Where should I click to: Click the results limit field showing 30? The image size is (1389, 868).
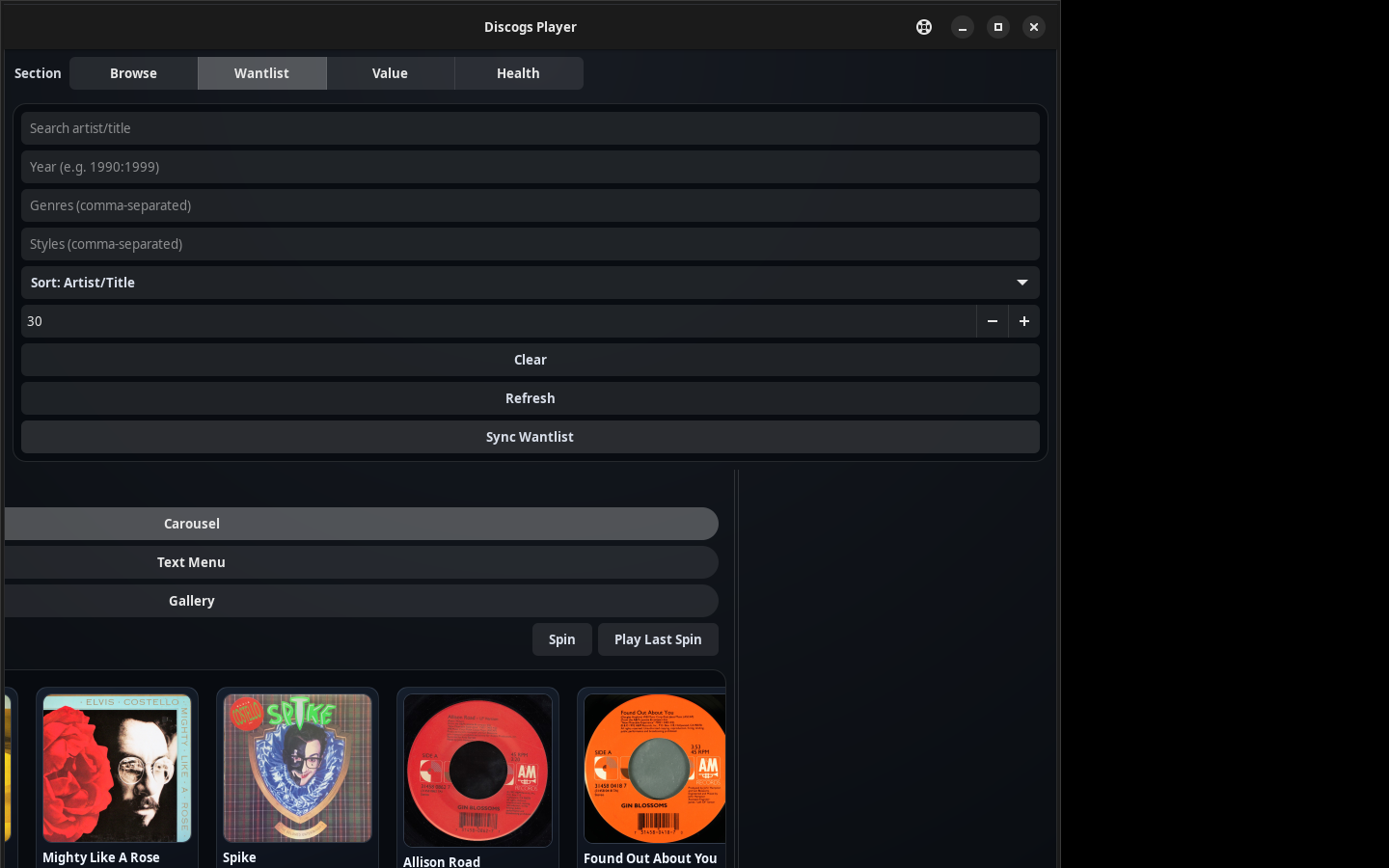tap(499, 321)
